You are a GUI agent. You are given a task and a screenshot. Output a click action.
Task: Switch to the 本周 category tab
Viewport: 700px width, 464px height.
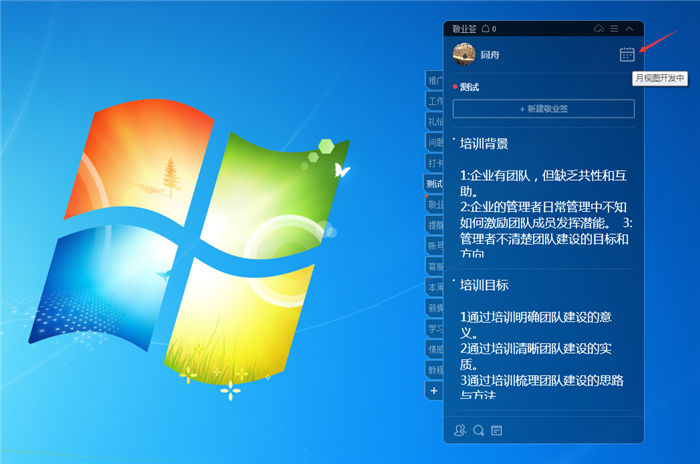click(x=434, y=287)
